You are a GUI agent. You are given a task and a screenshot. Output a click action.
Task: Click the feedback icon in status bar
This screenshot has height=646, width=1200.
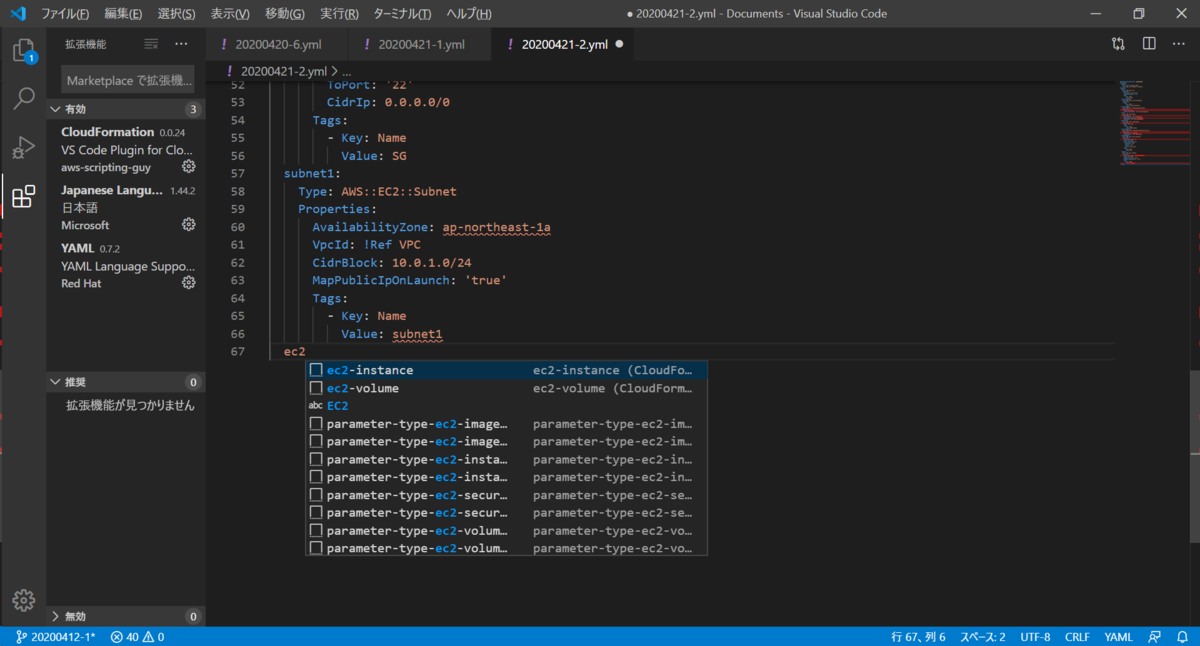click(1155, 636)
